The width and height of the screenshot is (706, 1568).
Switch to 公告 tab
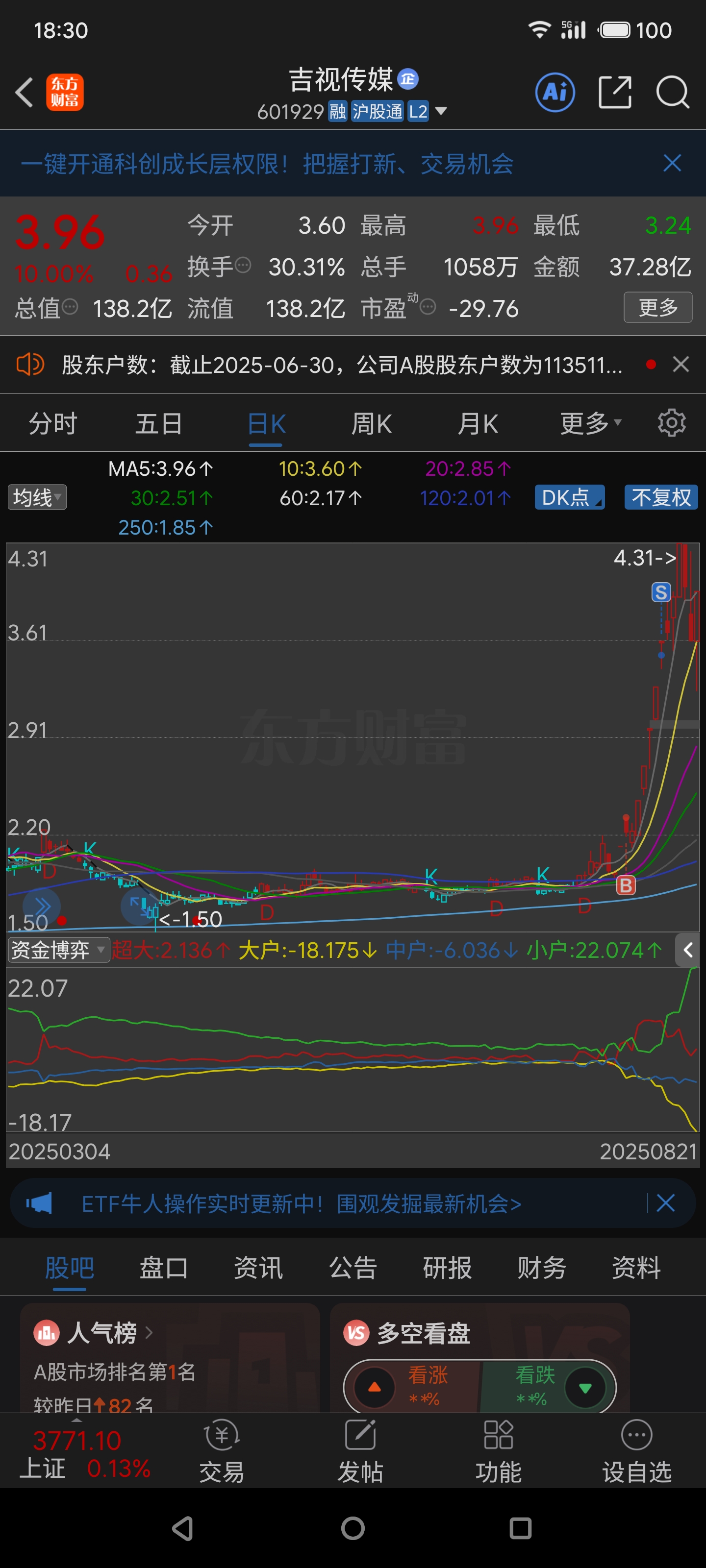[353, 1269]
